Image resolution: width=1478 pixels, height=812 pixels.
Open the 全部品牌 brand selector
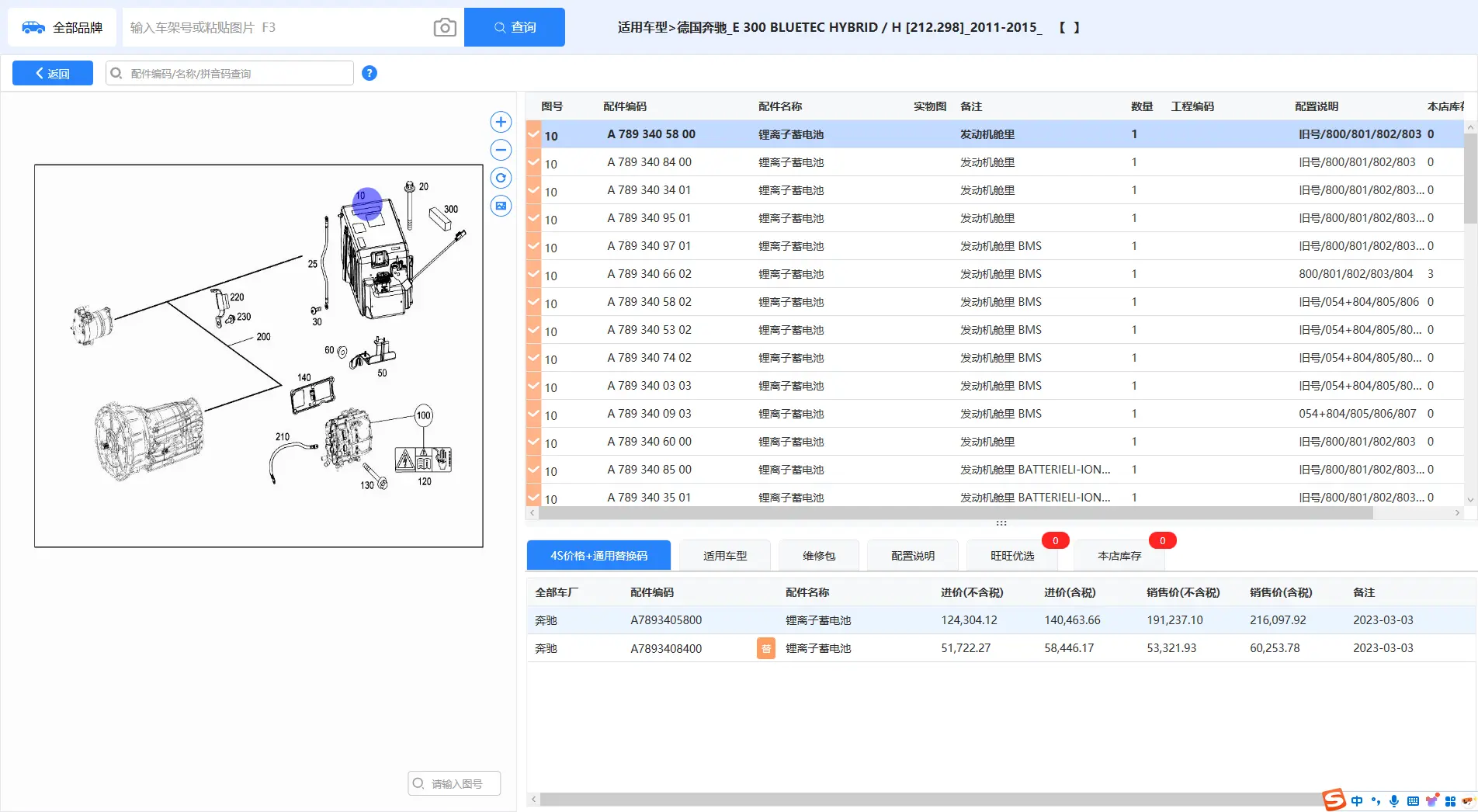62,27
